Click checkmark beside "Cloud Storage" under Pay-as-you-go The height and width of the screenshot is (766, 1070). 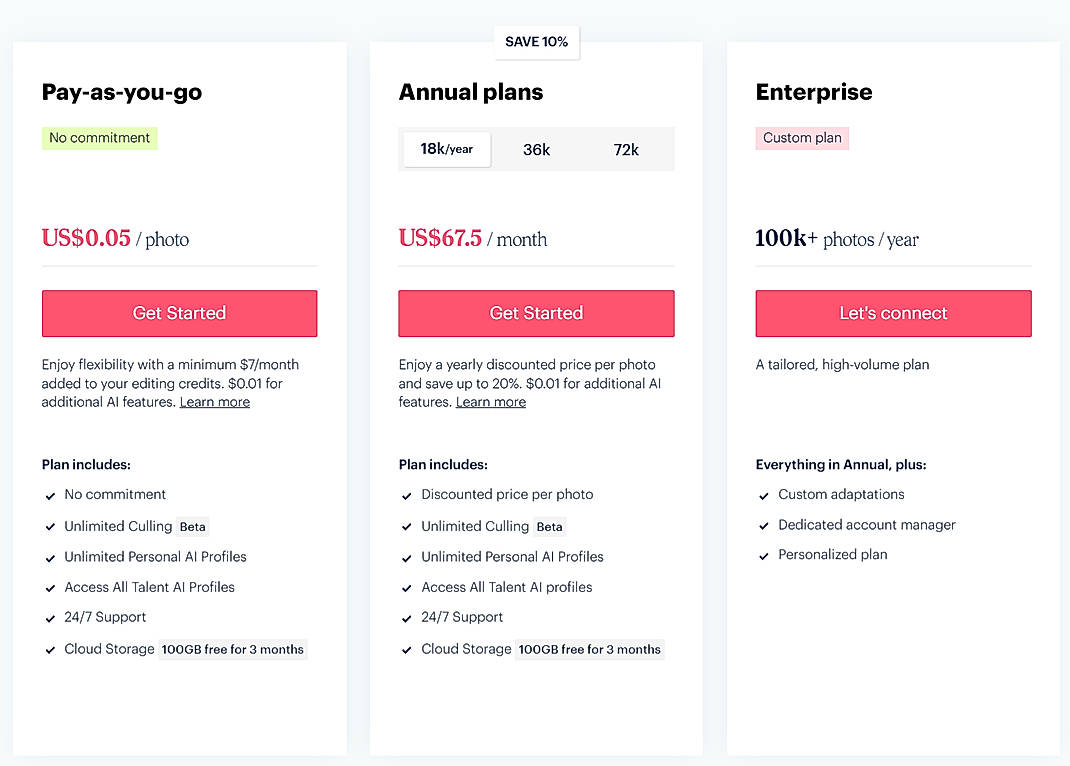pos(50,649)
